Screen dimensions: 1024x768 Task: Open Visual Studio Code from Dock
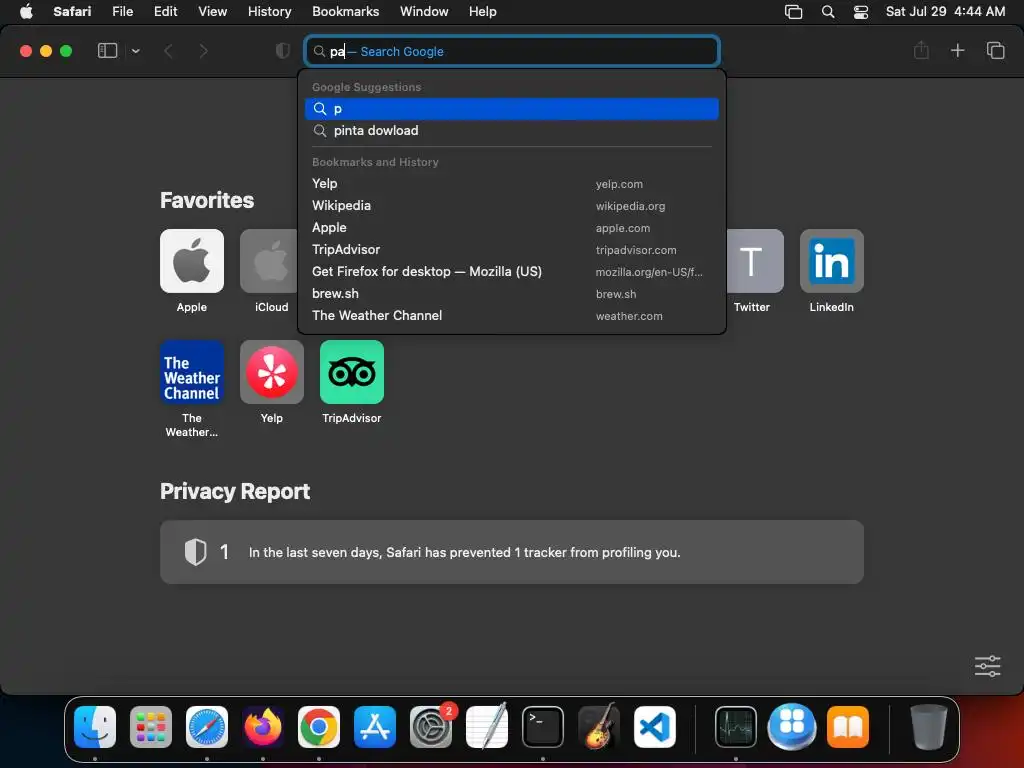[x=654, y=726]
